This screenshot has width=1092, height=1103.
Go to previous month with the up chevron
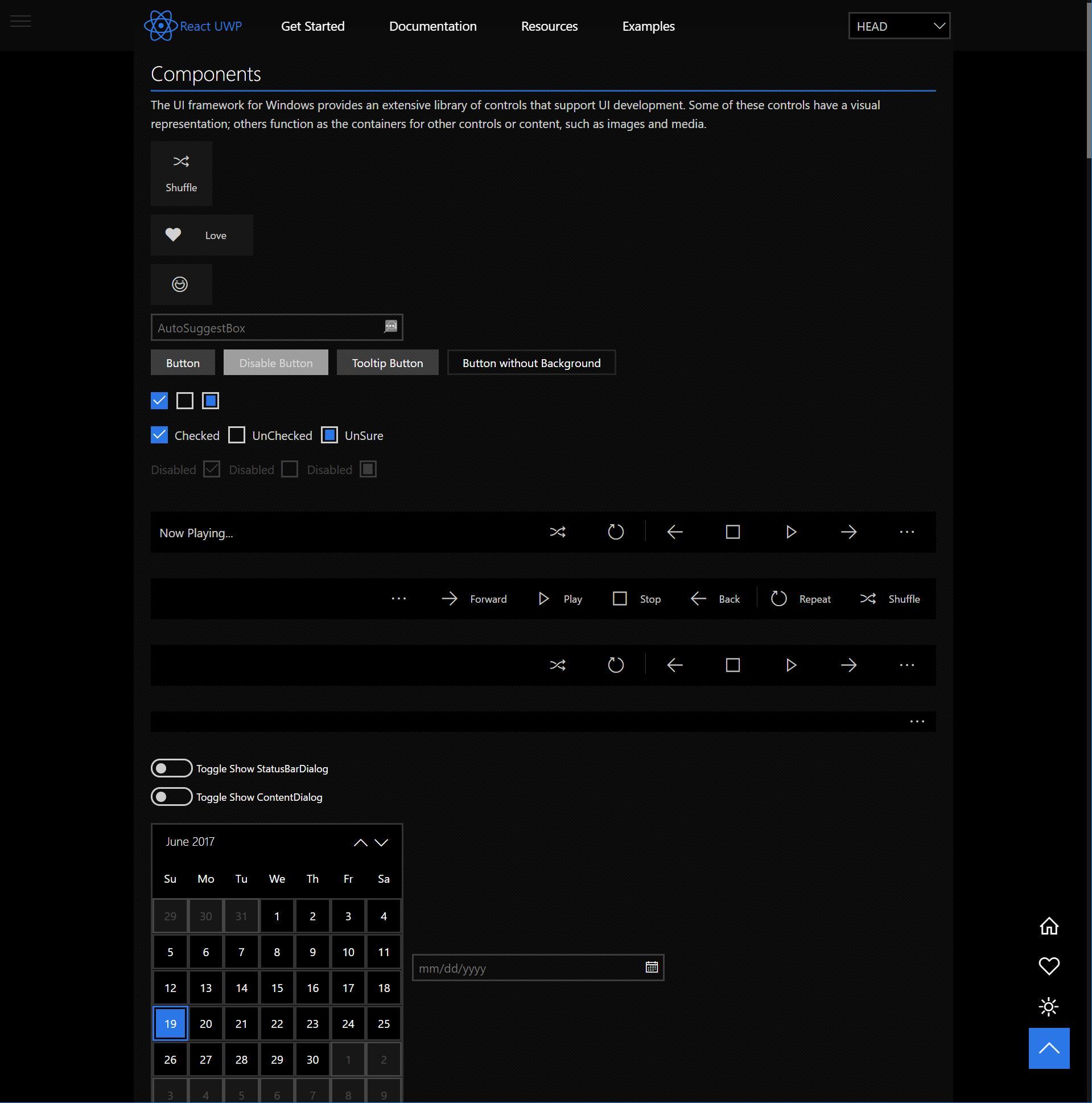(360, 842)
